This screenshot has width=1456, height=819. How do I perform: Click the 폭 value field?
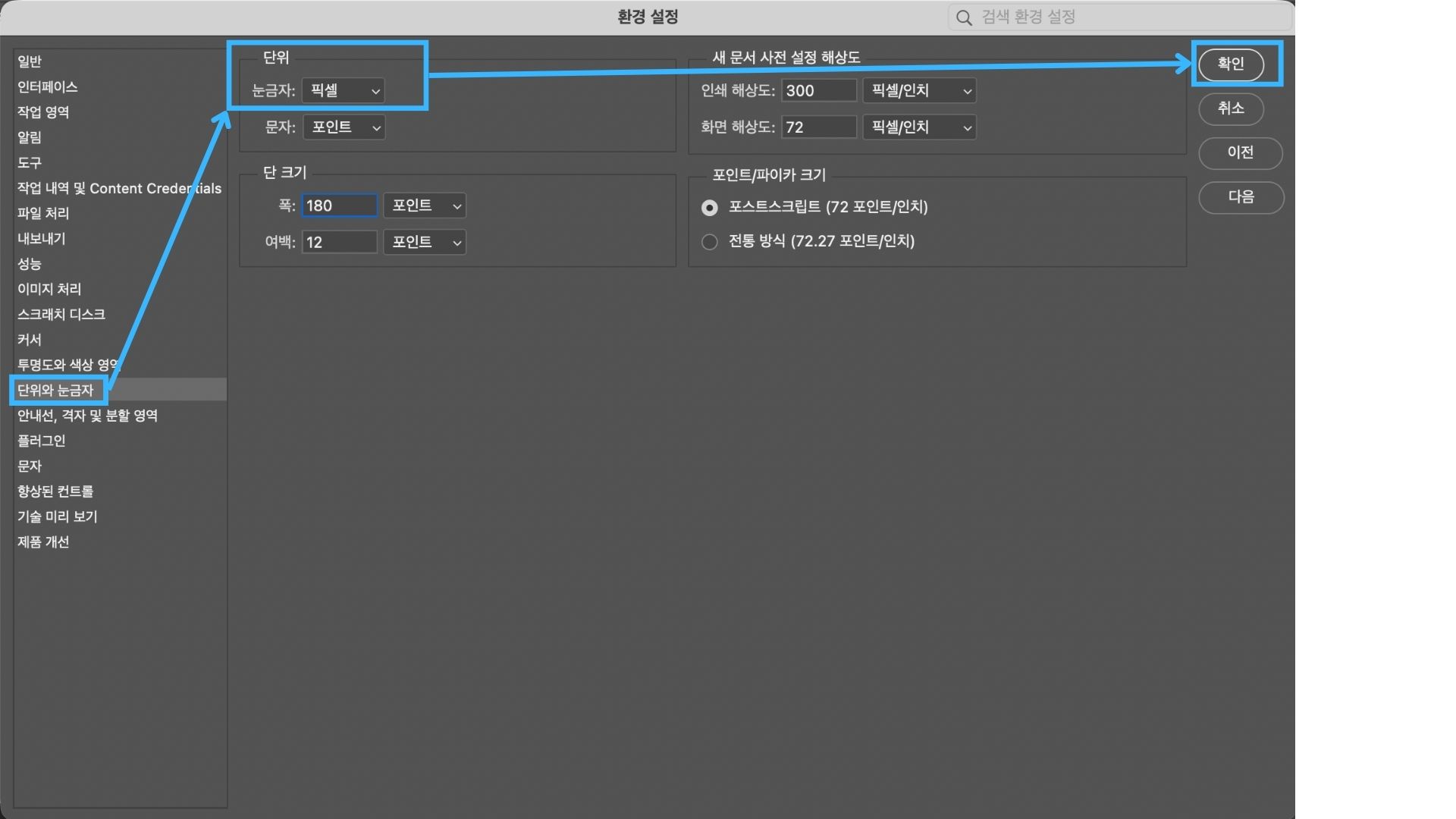point(340,206)
